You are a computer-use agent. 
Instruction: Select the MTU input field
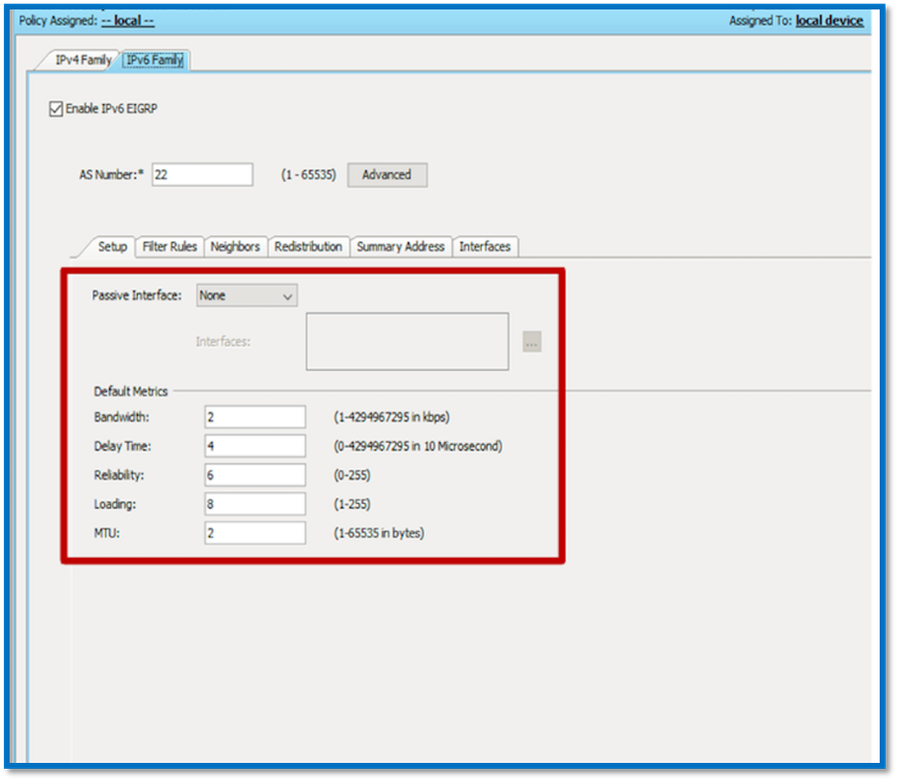tap(255, 533)
